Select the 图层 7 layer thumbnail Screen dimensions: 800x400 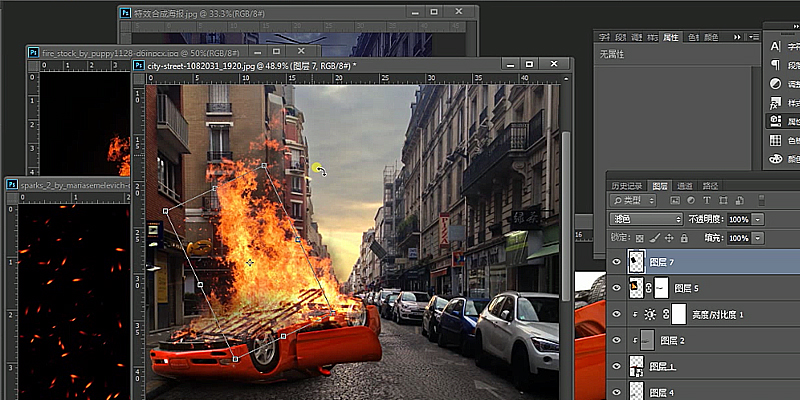point(636,261)
